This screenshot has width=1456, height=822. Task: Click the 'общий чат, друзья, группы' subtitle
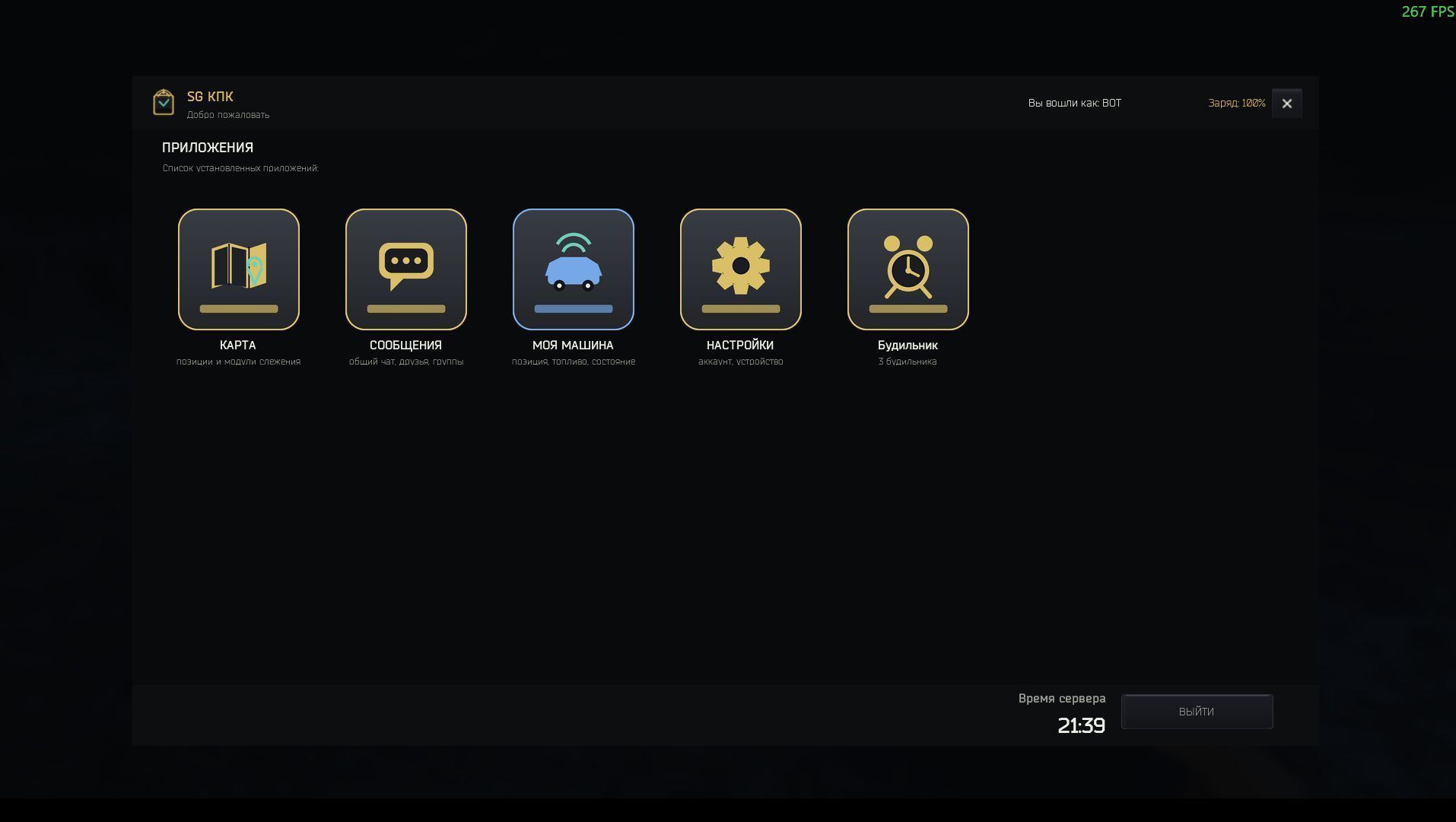pos(406,362)
